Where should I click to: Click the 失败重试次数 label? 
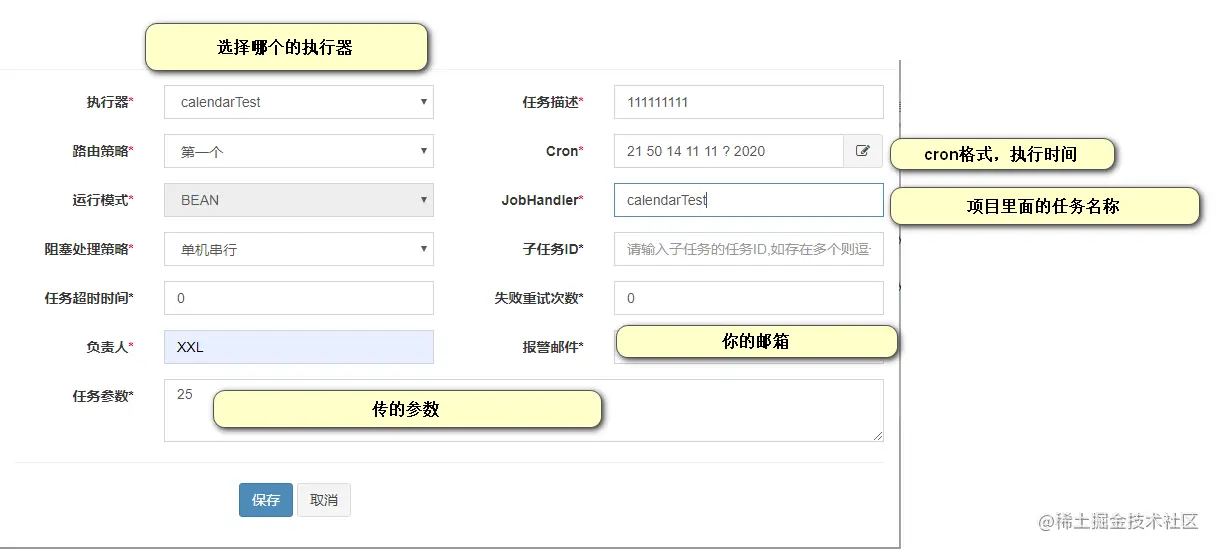coord(539,298)
